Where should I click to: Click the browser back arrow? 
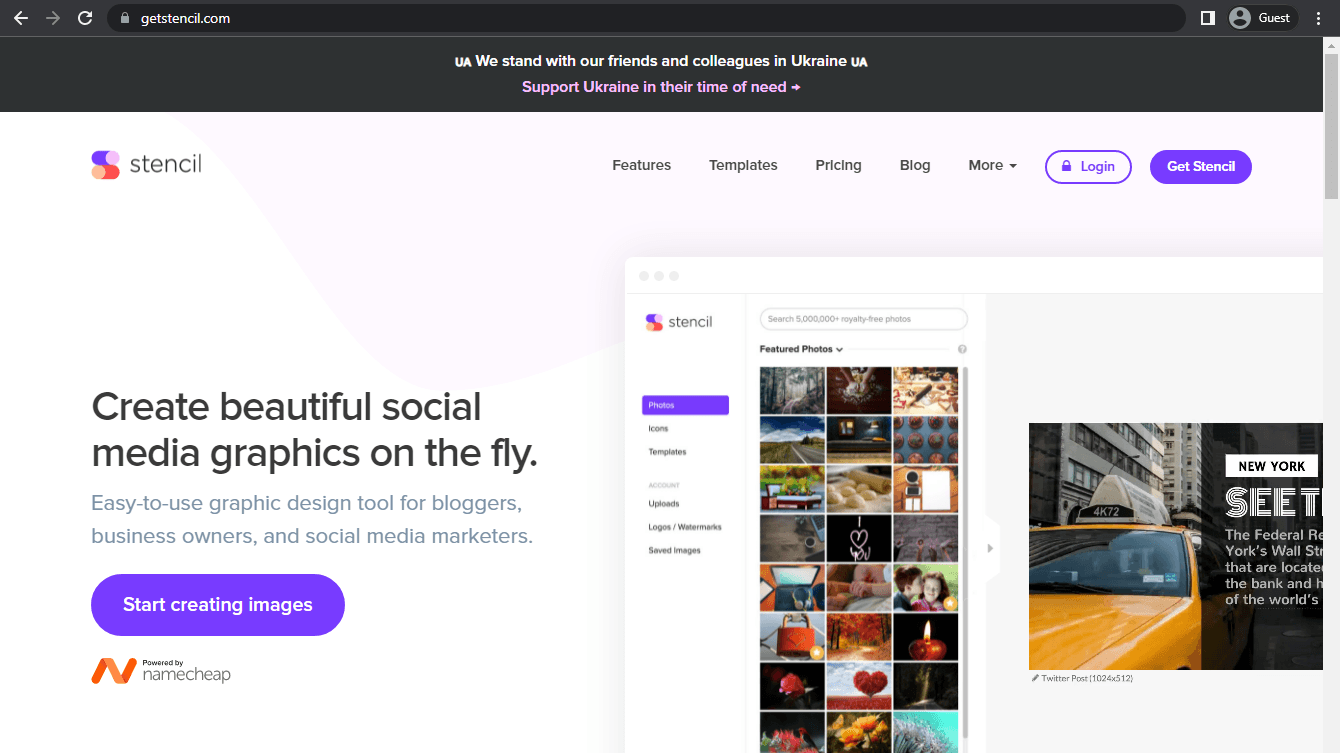click(21, 18)
